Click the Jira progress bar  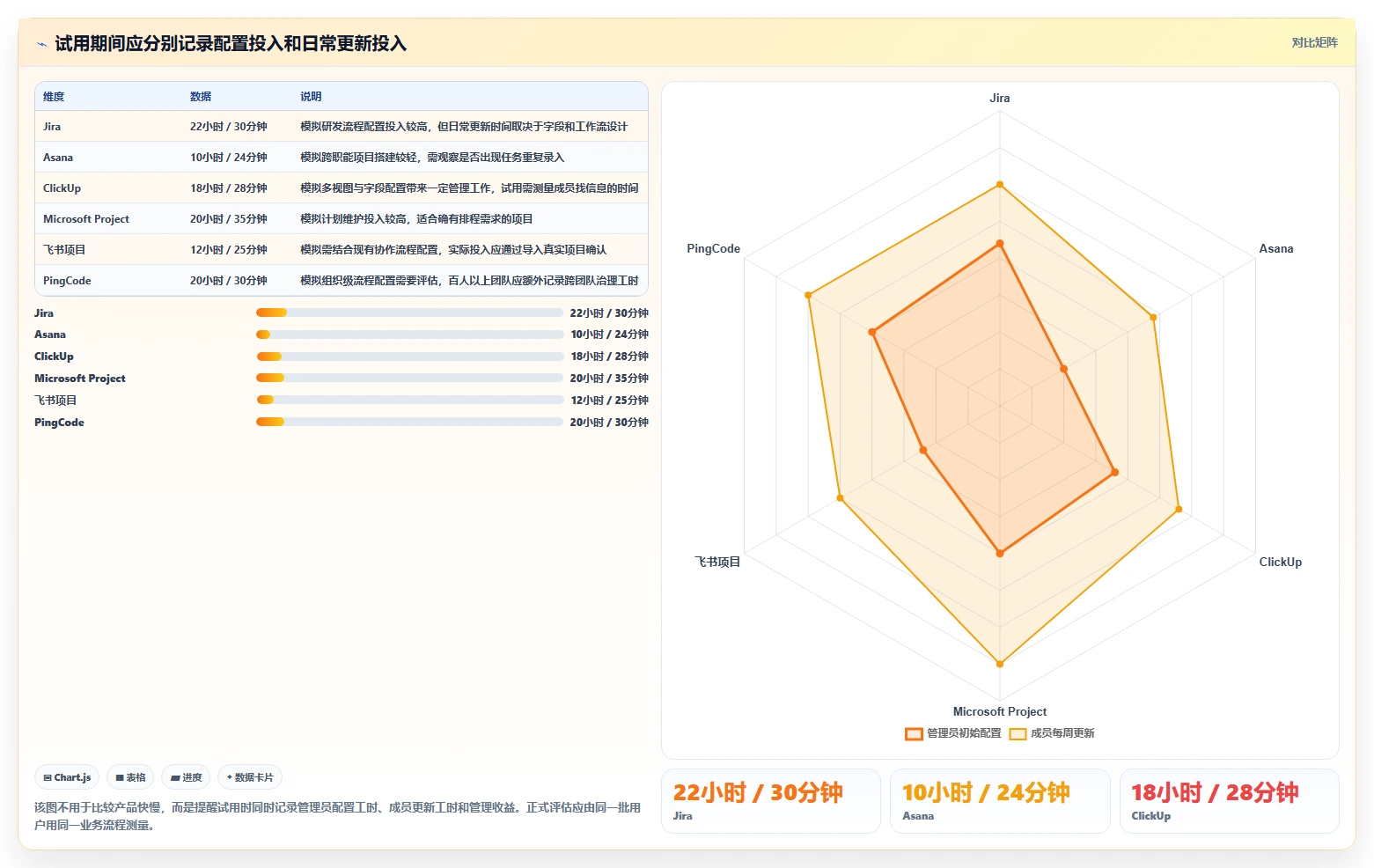pyautogui.click(x=409, y=313)
